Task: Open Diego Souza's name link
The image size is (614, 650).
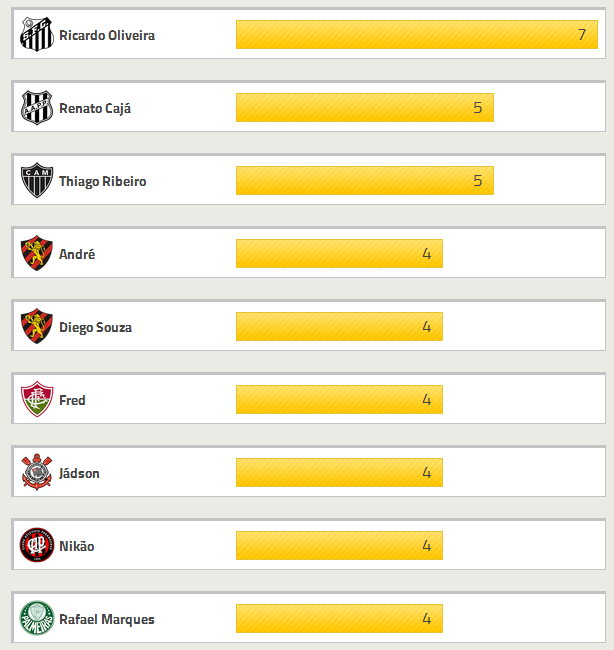Action: (x=95, y=327)
